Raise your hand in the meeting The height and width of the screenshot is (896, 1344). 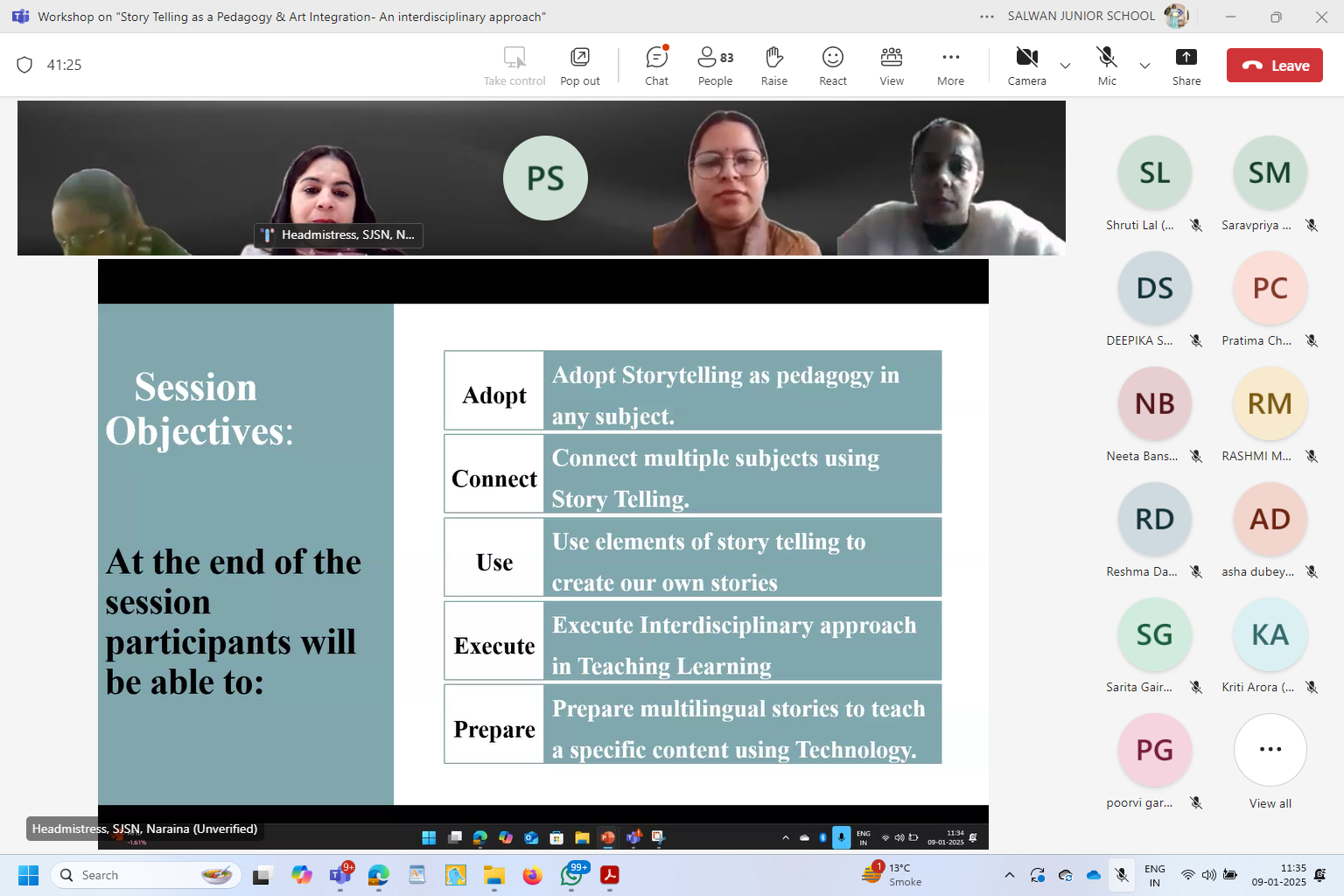click(773, 66)
